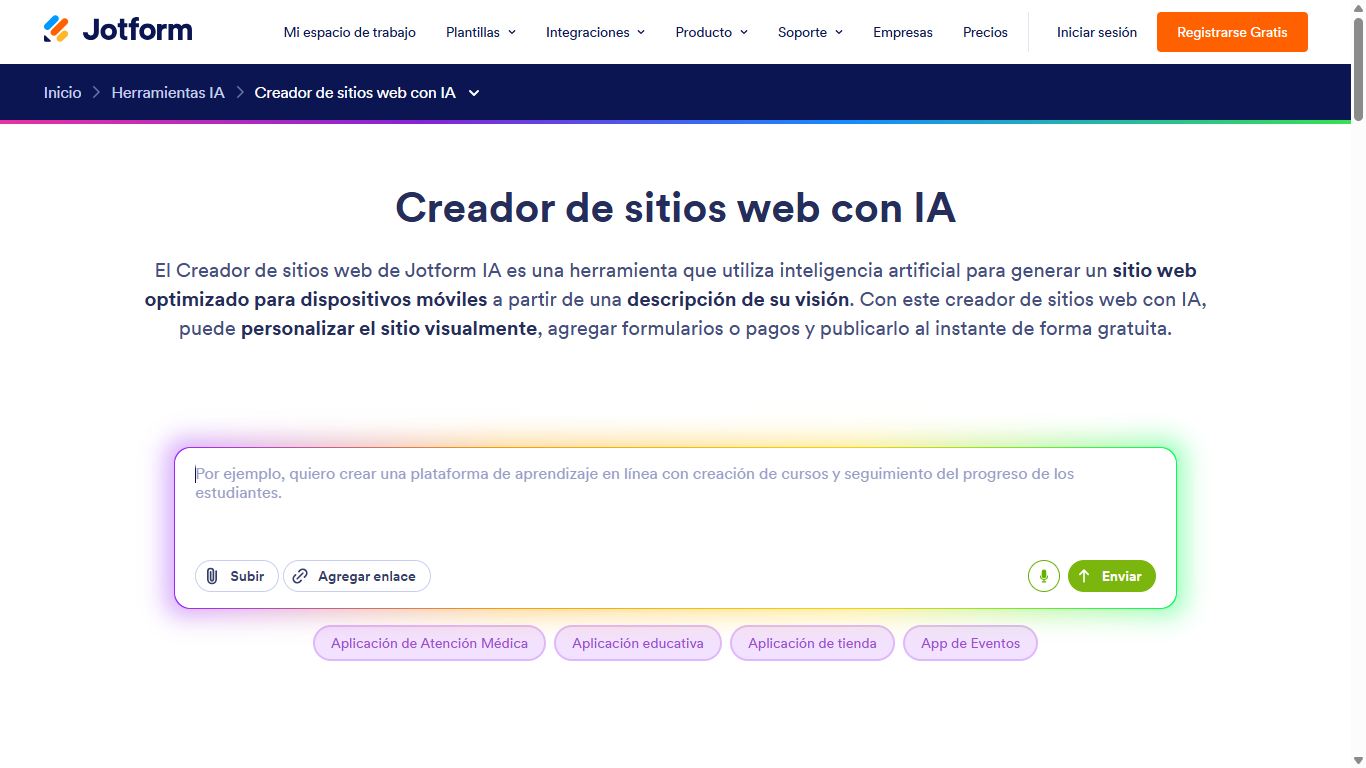The height and width of the screenshot is (768, 1366).
Task: Click the Agregar enlace button
Action: pos(357,576)
